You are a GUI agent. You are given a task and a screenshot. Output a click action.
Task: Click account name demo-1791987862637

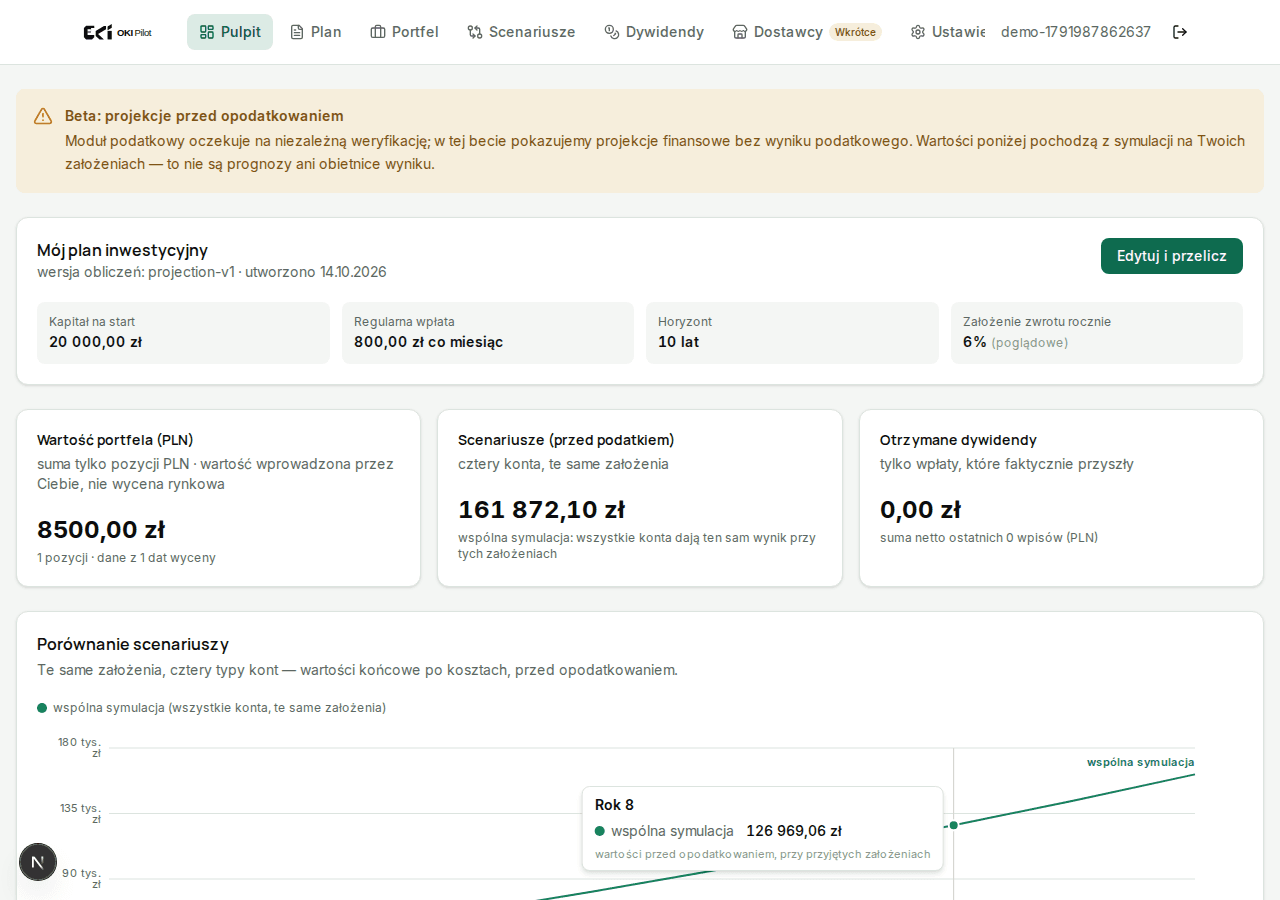[1076, 32]
